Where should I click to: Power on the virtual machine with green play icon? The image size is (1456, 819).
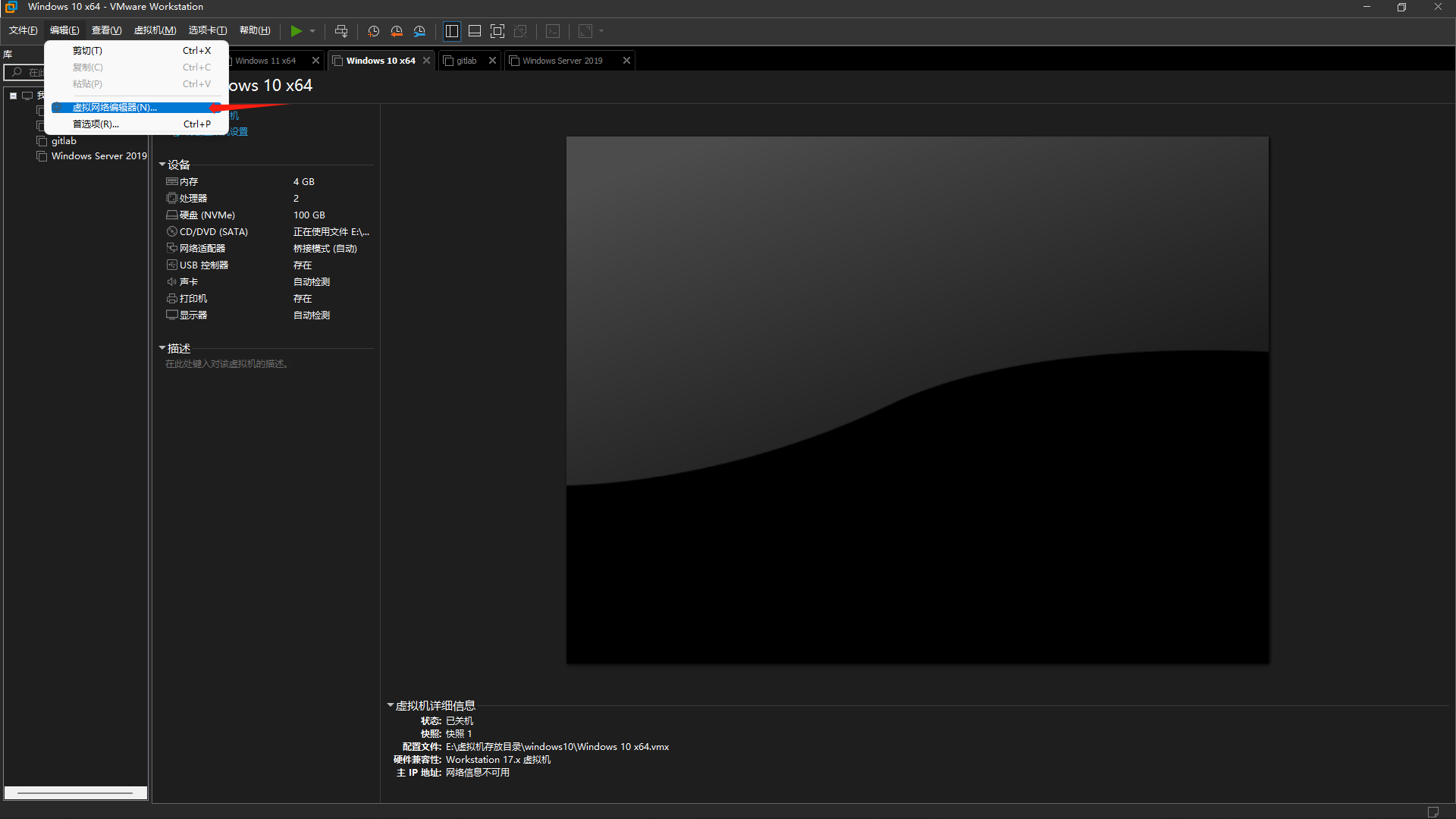(296, 31)
